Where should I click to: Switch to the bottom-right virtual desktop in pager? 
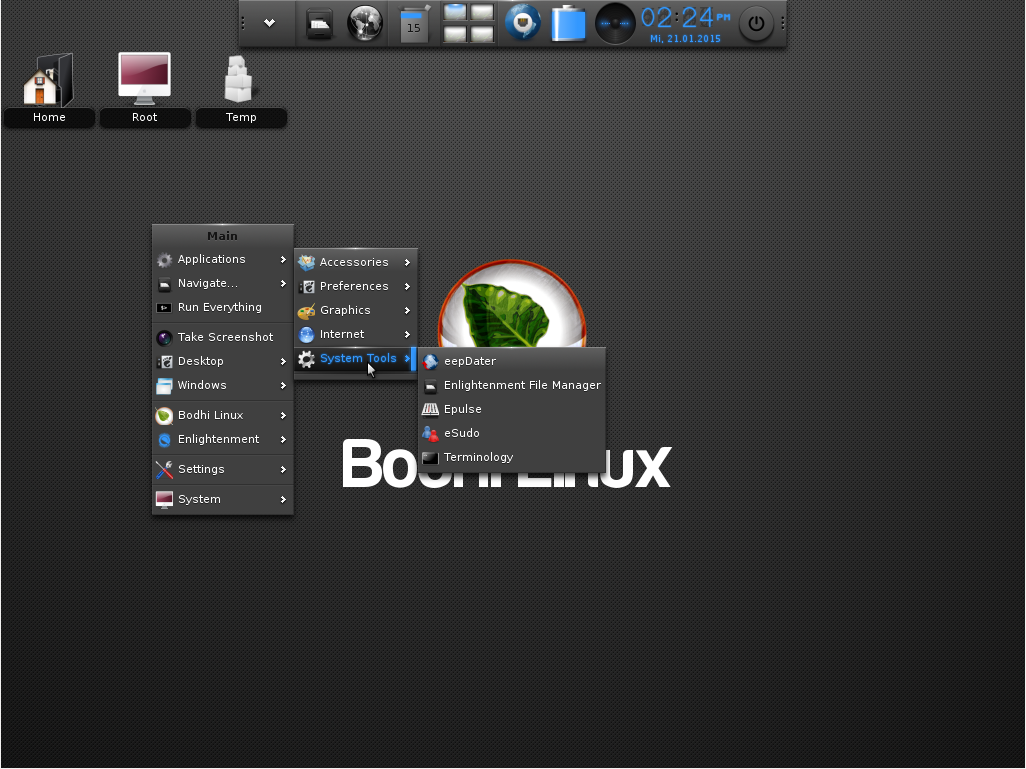(482, 33)
